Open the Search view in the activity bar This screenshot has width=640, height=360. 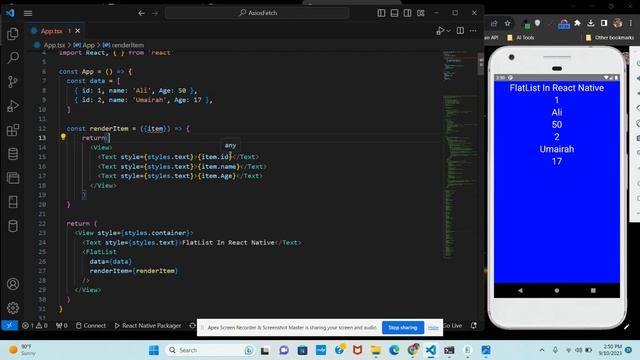click(x=13, y=58)
